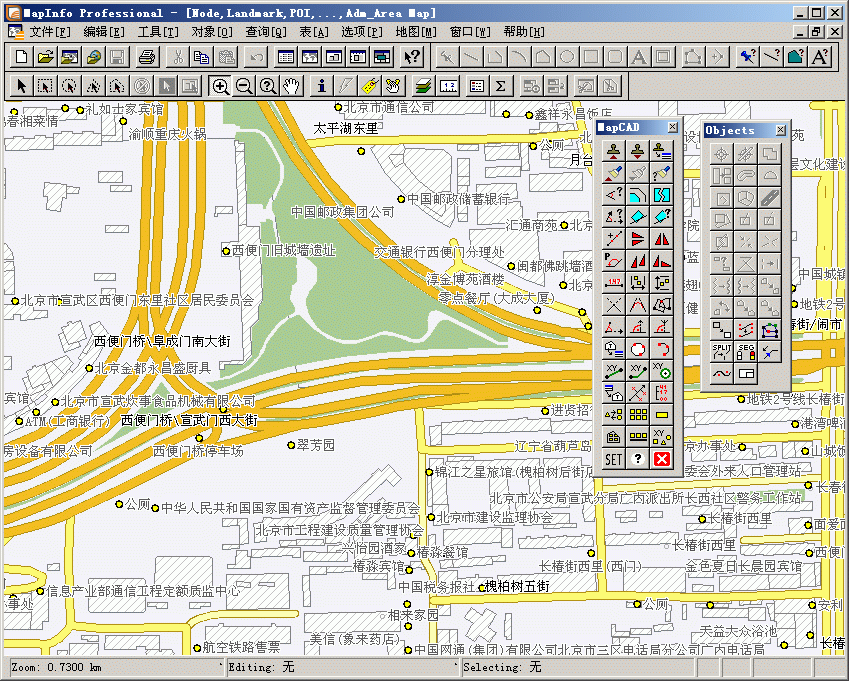Select the Zoom-in magnifier tool

point(219,85)
